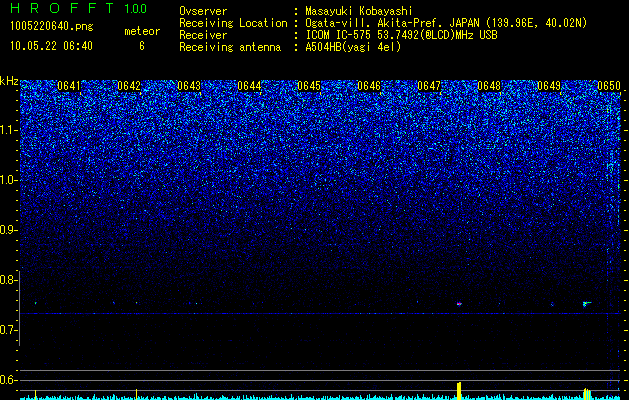Select the file name 1005220640.png
Viewport: 629px width, 400px height.
click(x=52, y=27)
